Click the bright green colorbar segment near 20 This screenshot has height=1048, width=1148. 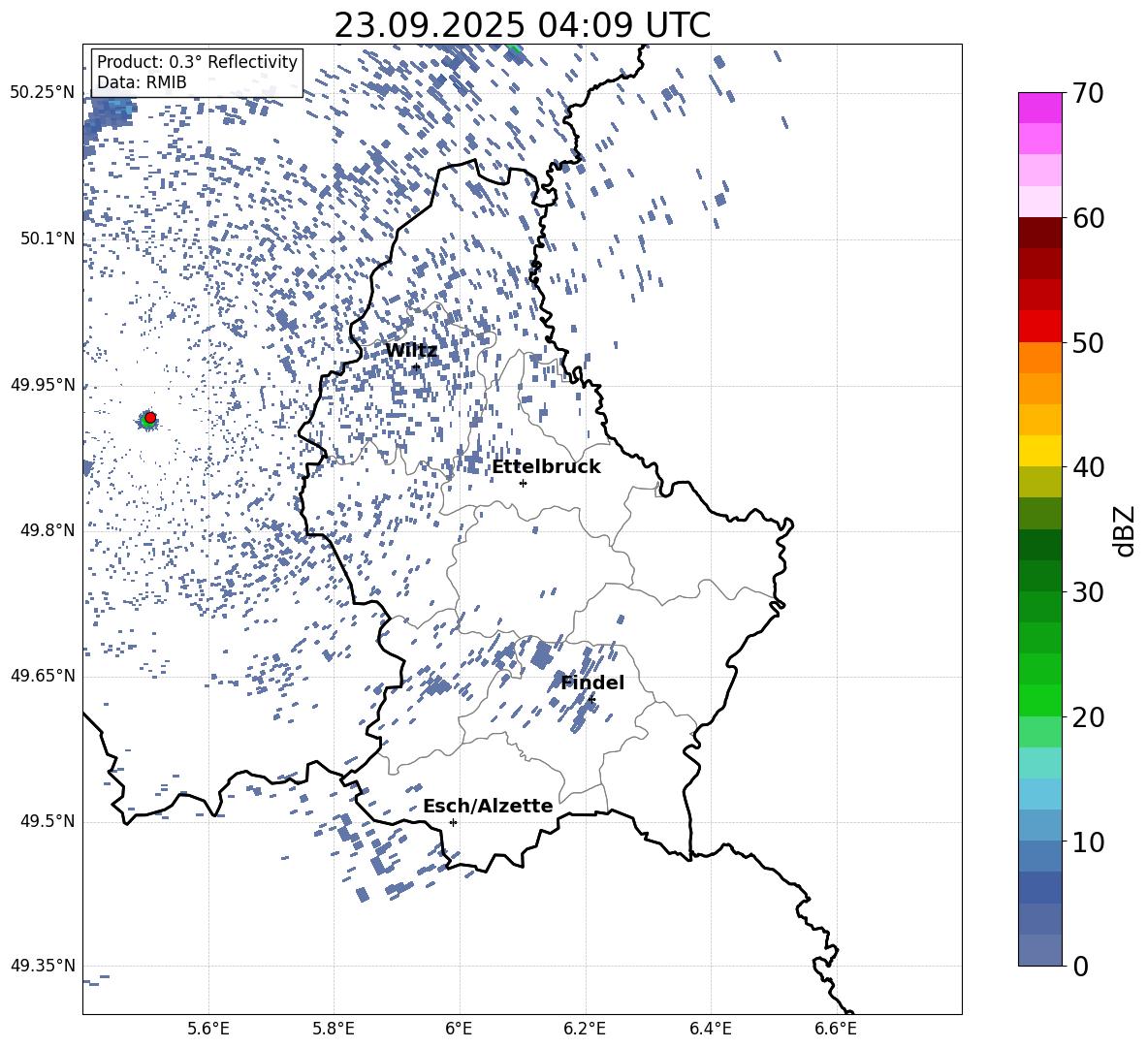click(x=1040, y=700)
